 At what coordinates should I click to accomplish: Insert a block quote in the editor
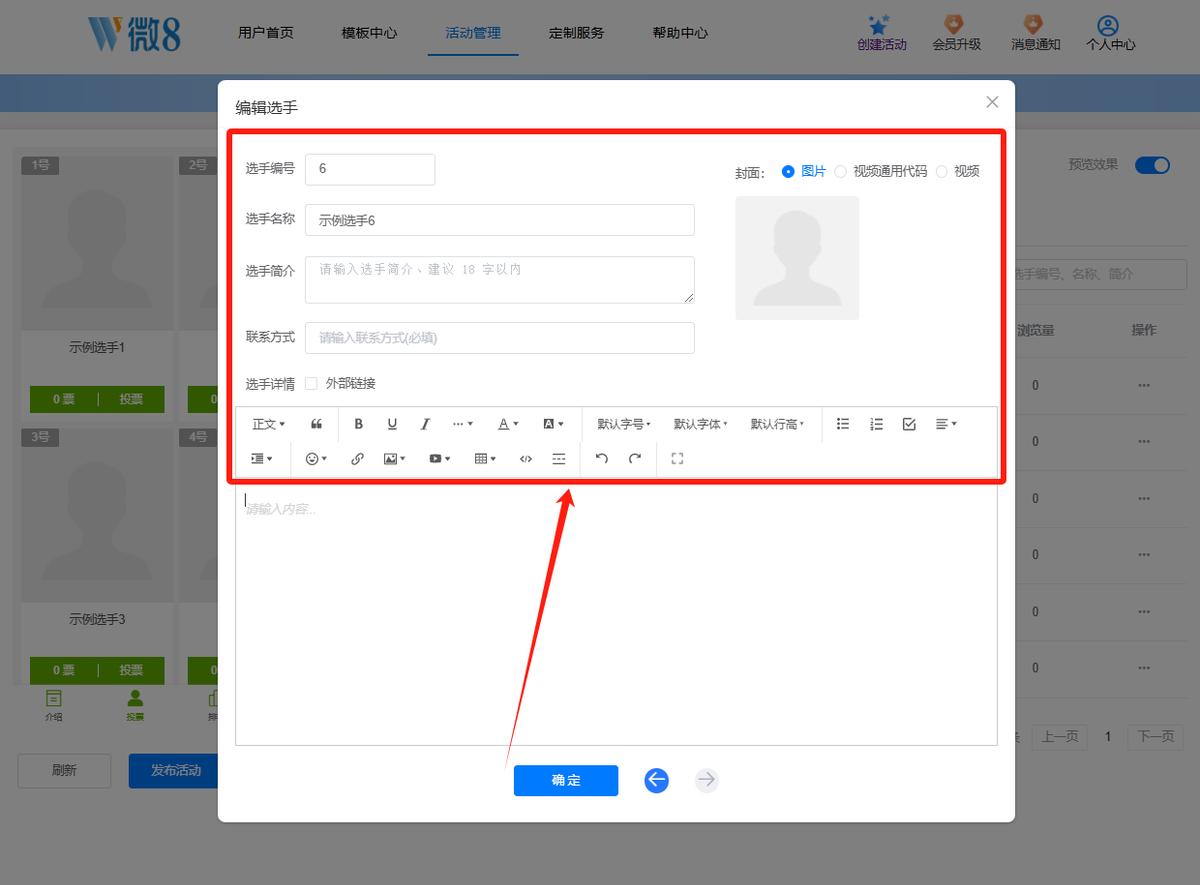pyautogui.click(x=316, y=424)
